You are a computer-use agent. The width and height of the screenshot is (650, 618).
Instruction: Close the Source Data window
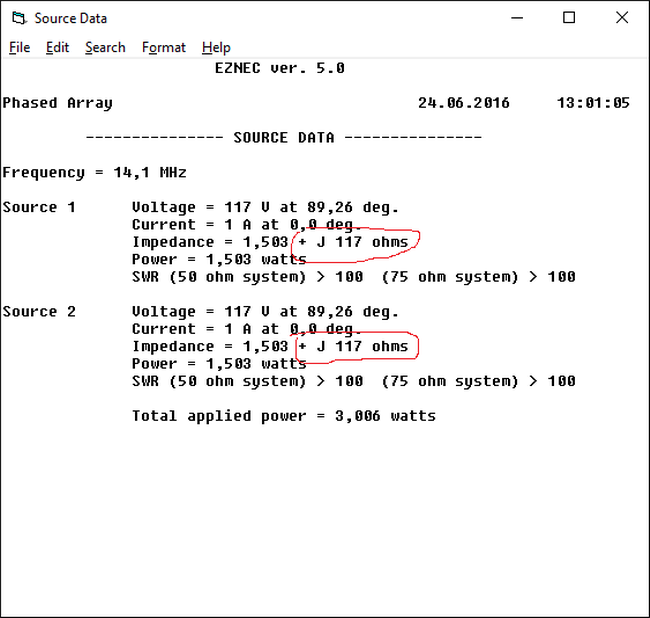coord(621,18)
